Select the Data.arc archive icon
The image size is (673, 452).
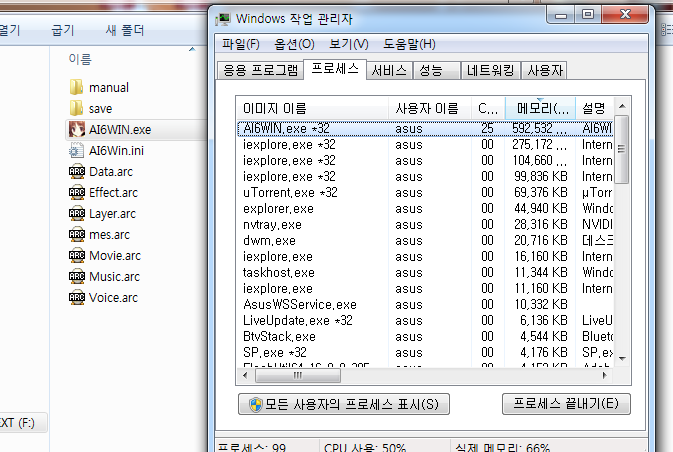[76, 171]
